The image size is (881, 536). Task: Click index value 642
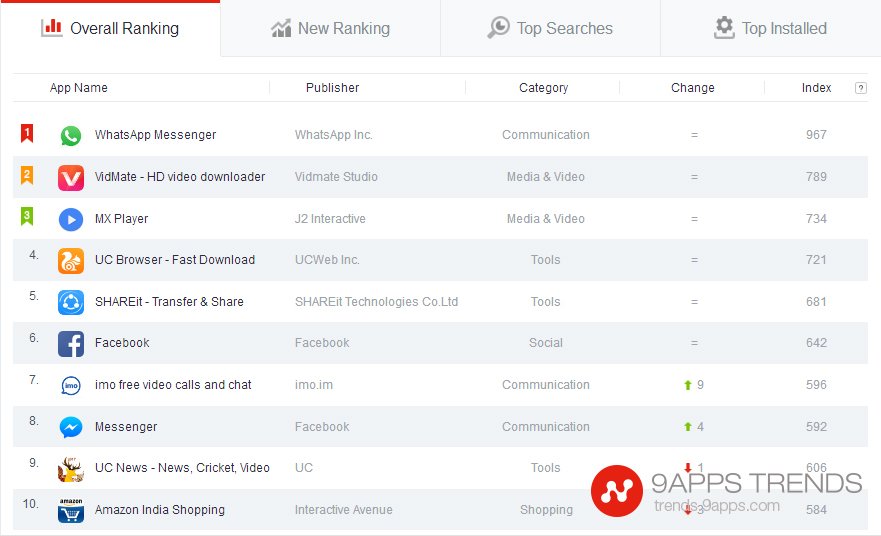pyautogui.click(x=816, y=343)
